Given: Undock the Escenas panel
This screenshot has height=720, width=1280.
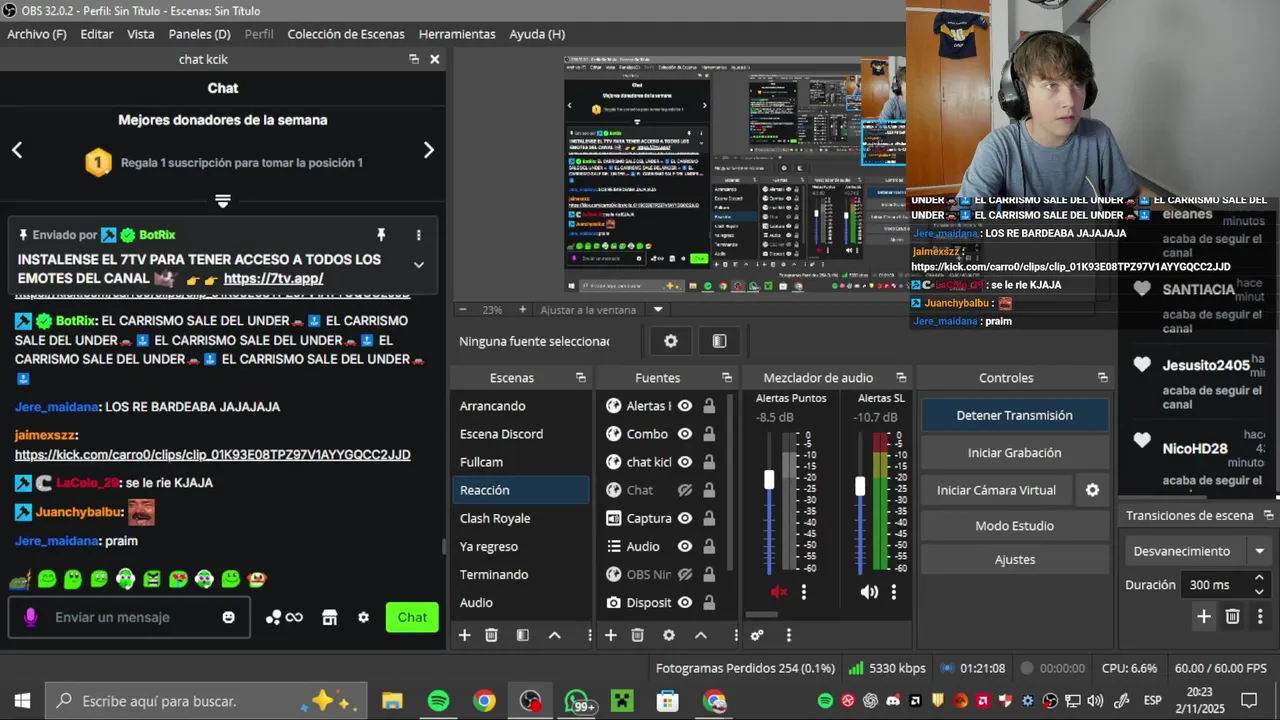Looking at the screenshot, I should click(x=581, y=378).
